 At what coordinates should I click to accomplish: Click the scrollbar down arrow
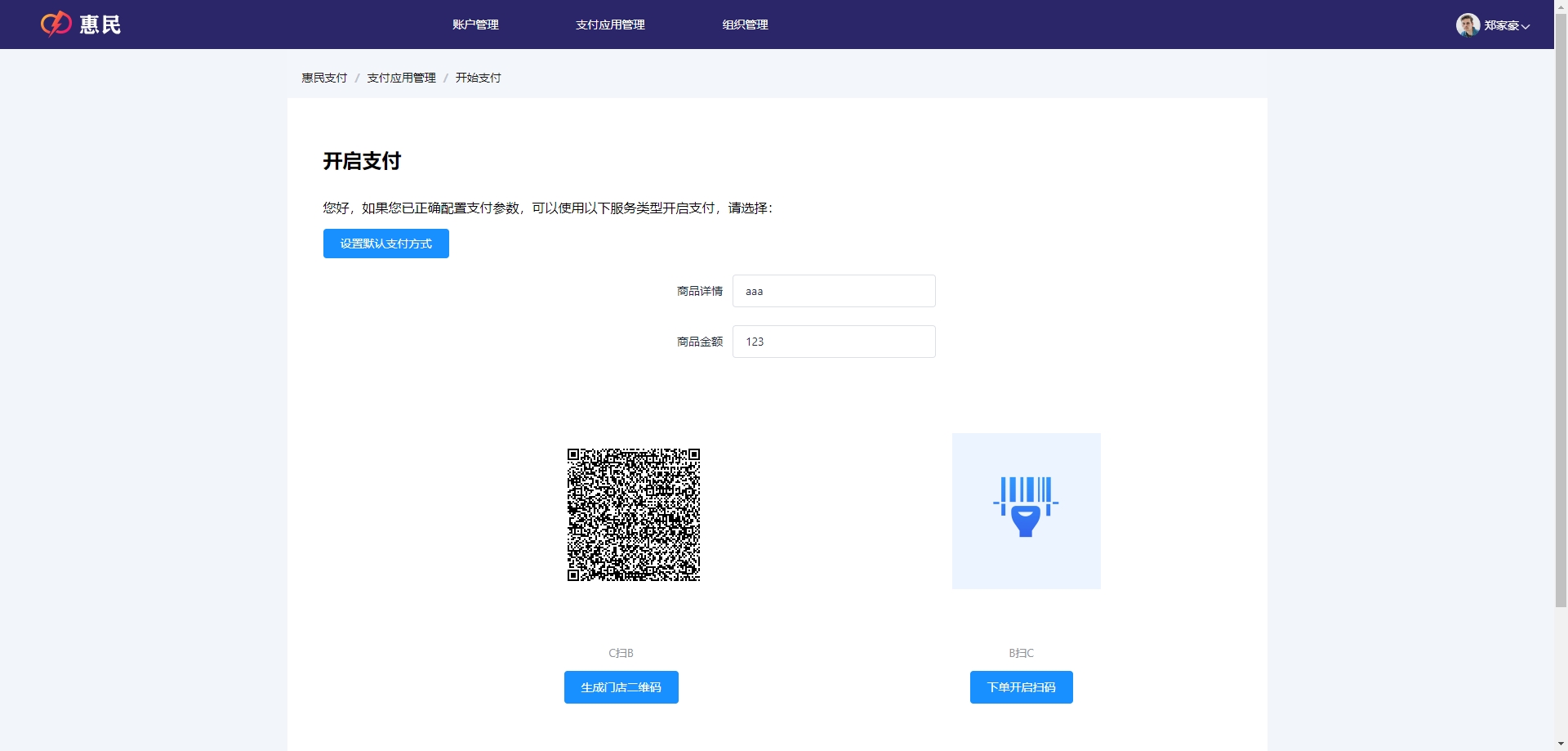click(x=1561, y=744)
